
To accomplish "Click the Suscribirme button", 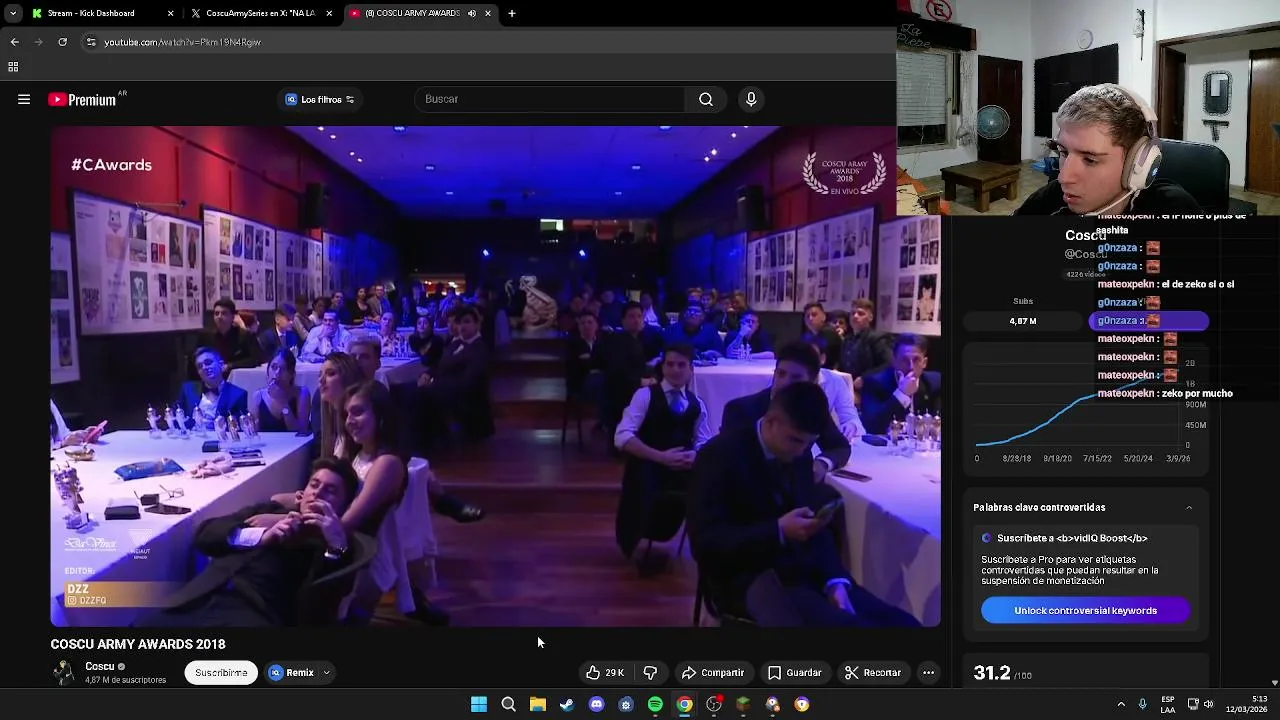I will tap(221, 673).
